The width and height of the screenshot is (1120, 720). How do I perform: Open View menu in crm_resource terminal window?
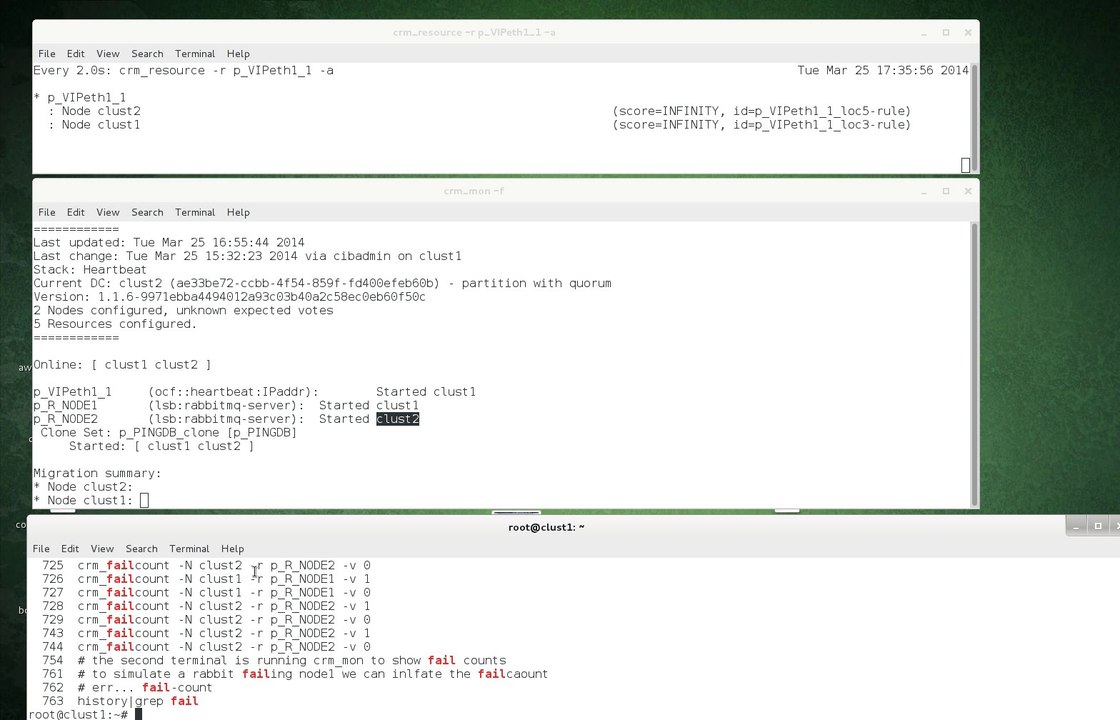pos(108,54)
